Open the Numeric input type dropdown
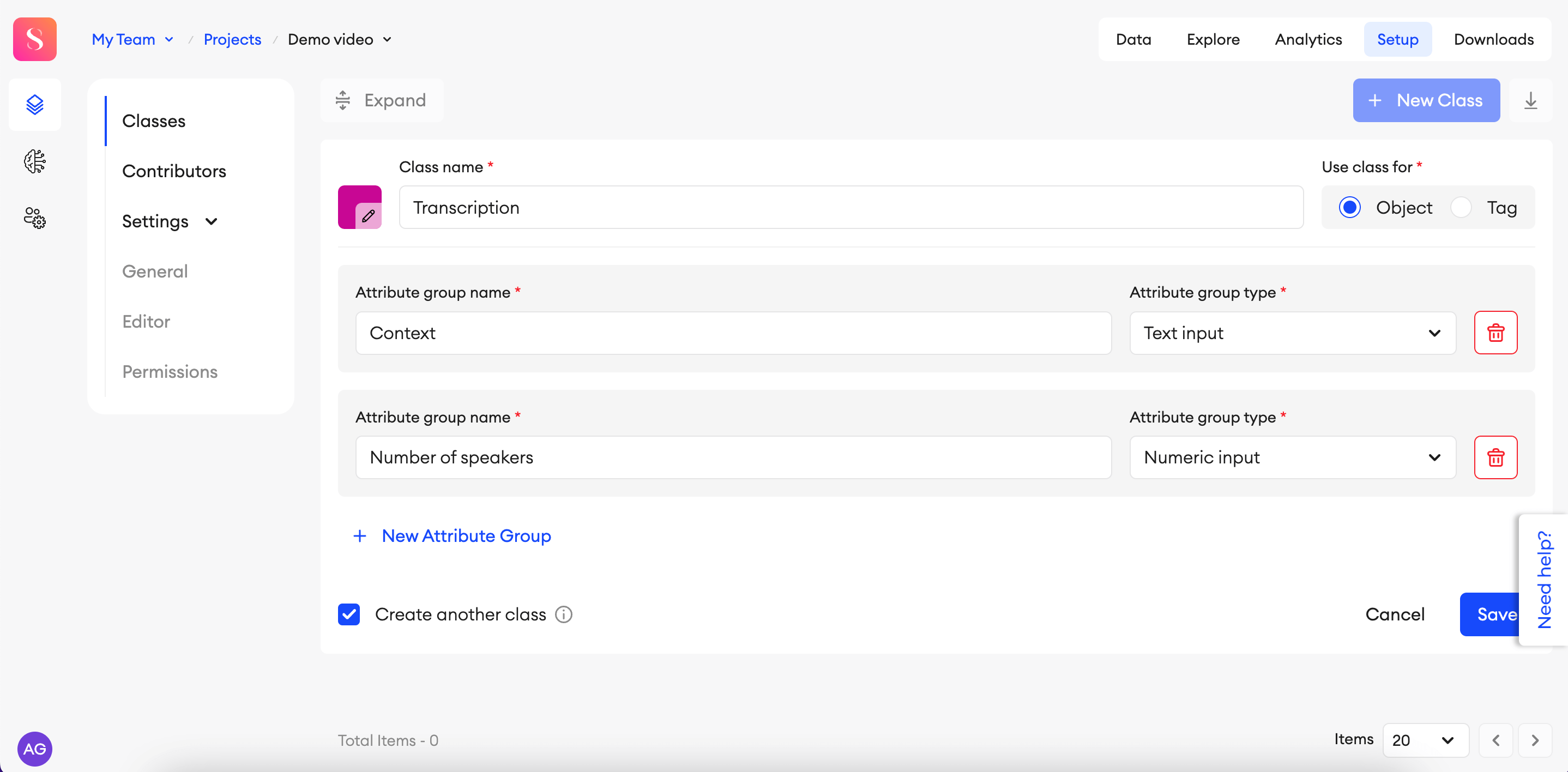 point(1292,457)
